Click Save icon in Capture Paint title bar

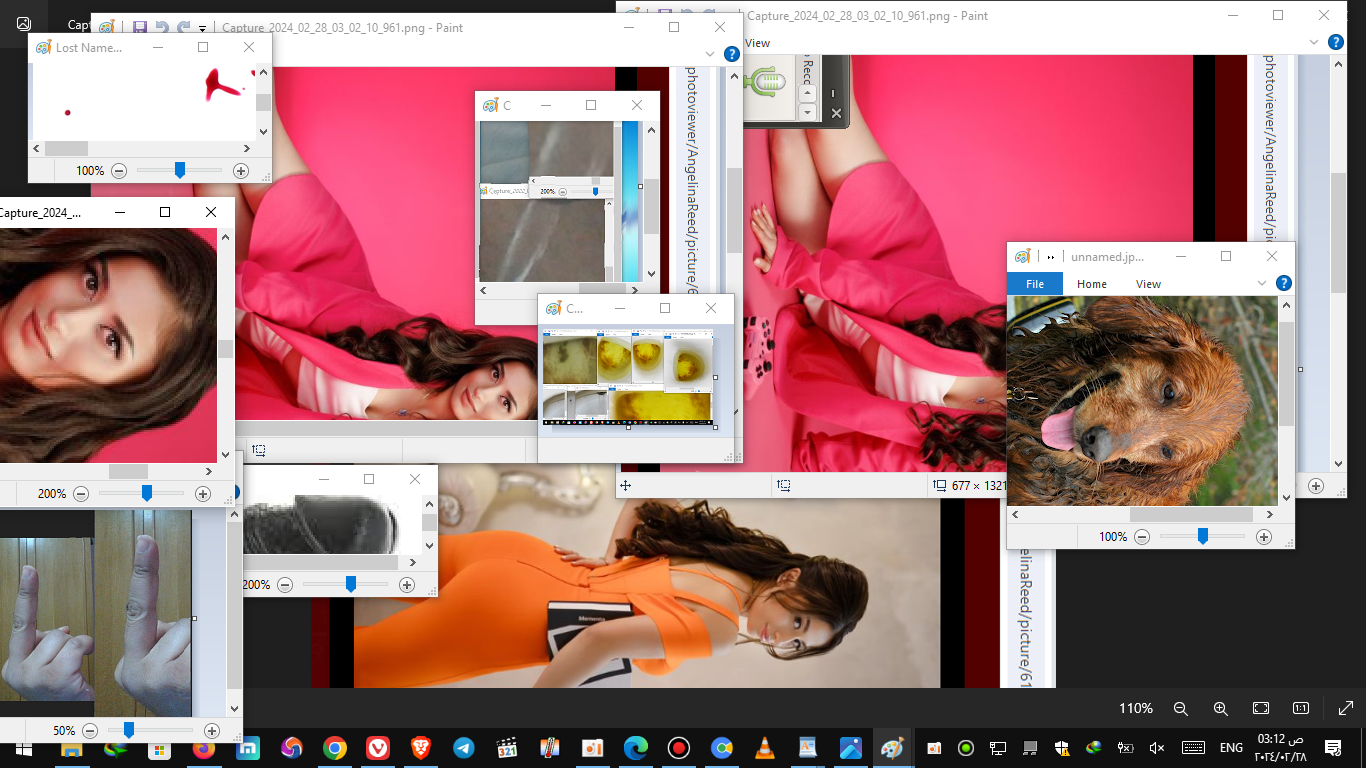(x=140, y=28)
